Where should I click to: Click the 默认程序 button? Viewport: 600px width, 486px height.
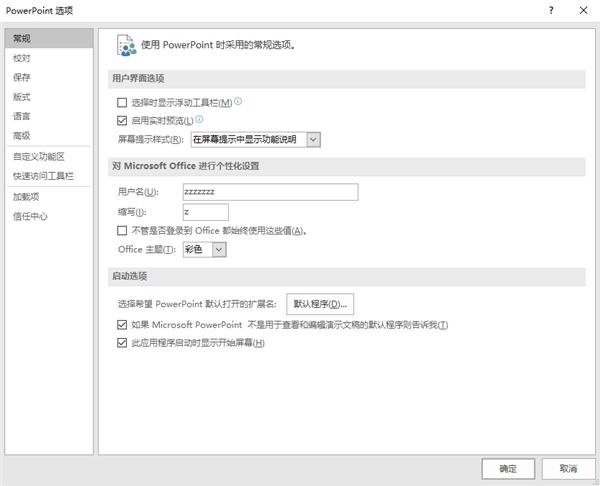coord(320,304)
